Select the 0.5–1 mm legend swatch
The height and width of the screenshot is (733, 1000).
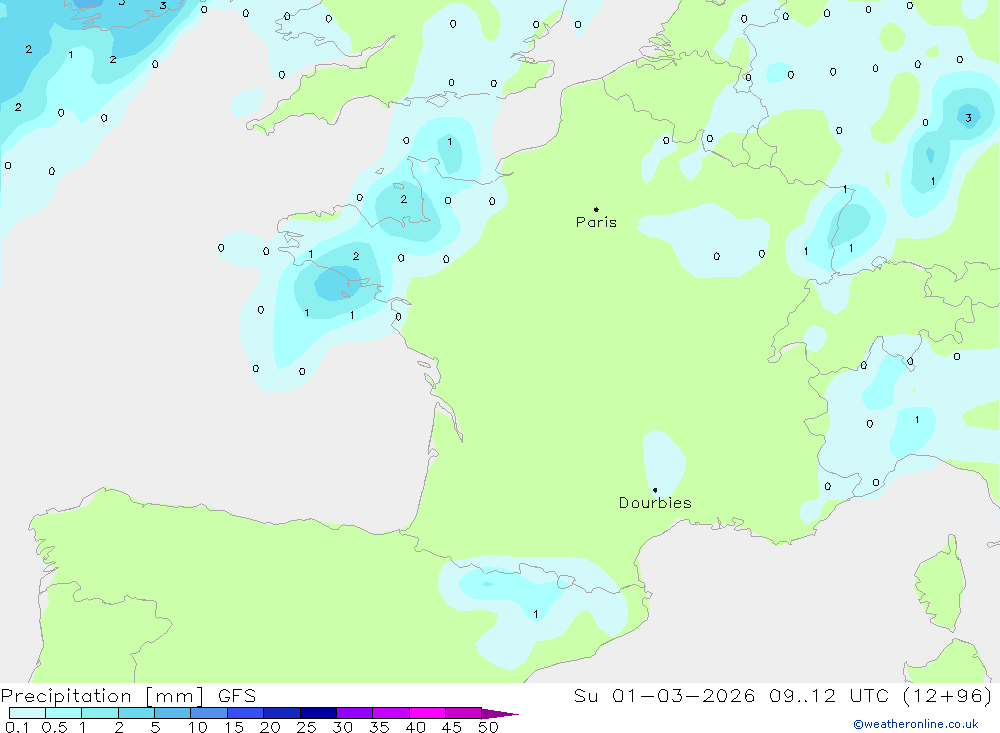click(64, 713)
